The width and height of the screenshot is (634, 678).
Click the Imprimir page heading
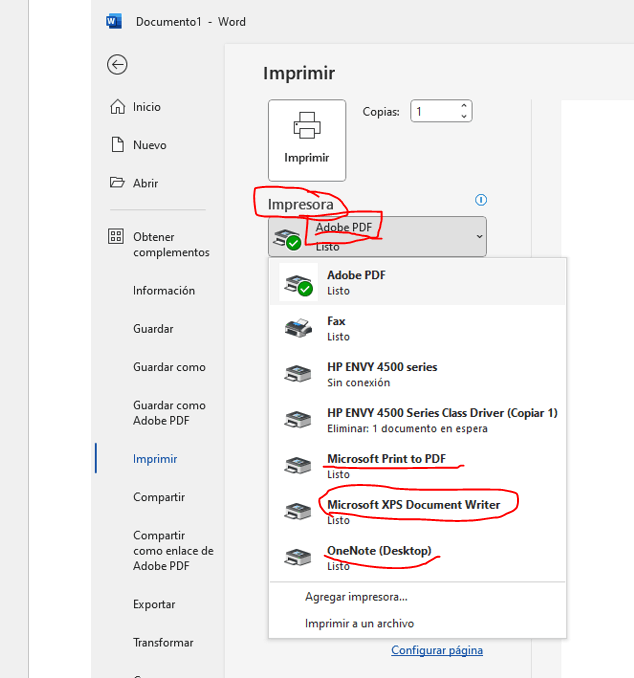pyautogui.click(x=299, y=73)
